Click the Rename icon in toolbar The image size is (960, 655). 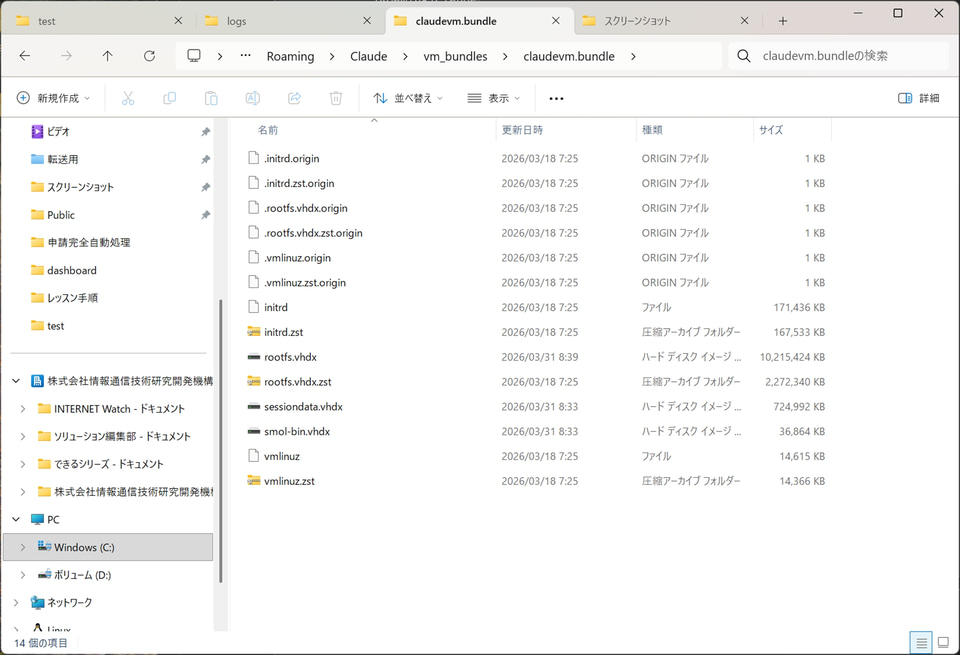tap(253, 98)
